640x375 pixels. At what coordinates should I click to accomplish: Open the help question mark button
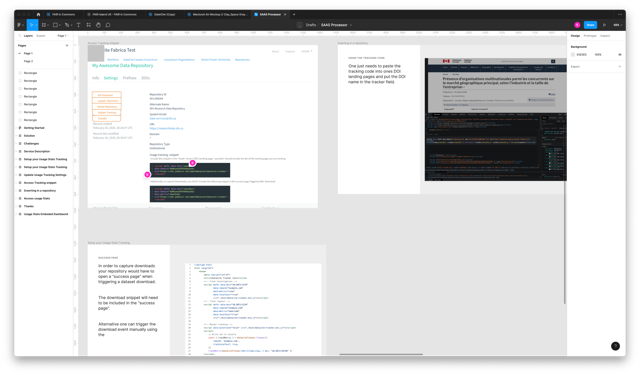tap(615, 346)
